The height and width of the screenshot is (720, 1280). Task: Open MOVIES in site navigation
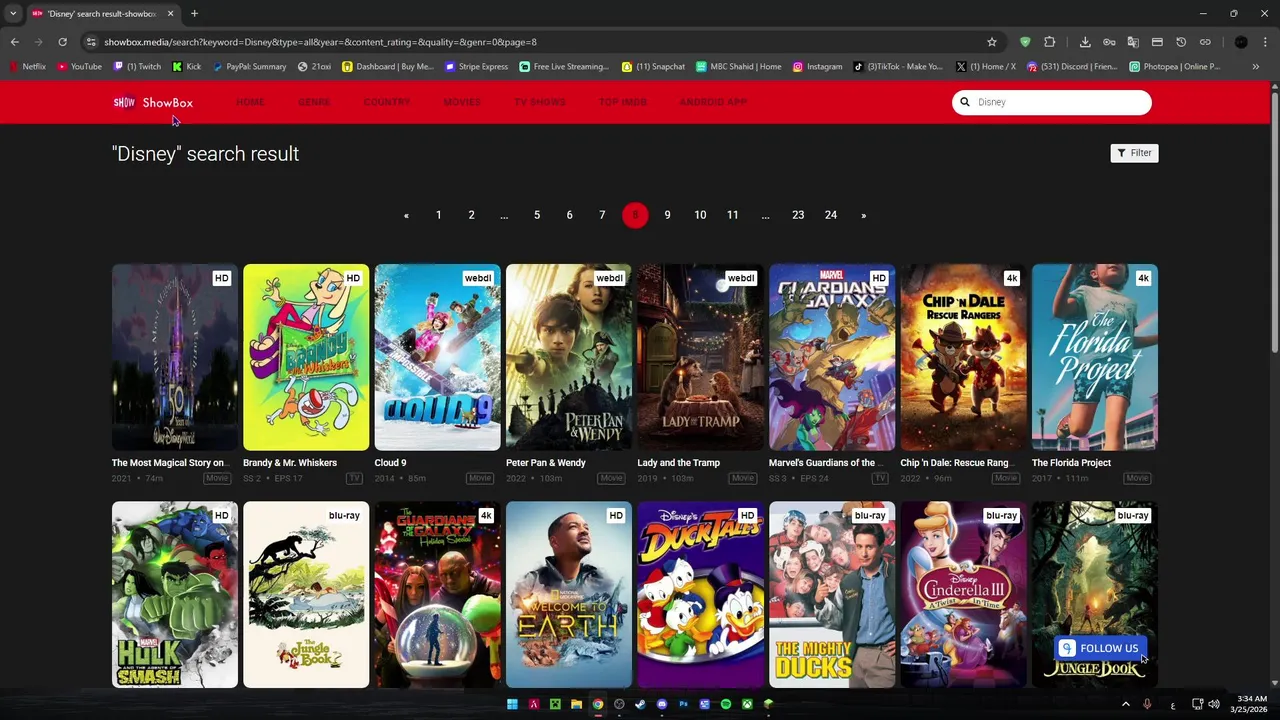pos(462,102)
